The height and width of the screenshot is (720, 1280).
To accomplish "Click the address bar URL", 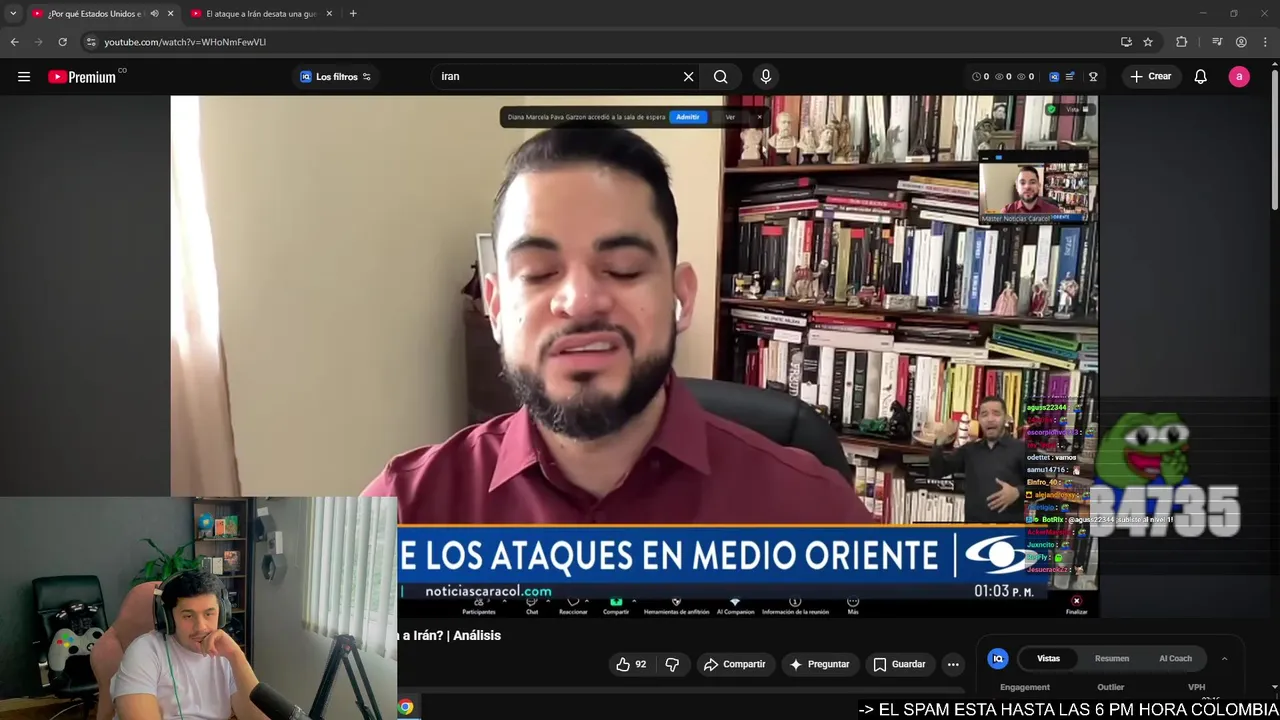I will click(x=185, y=42).
